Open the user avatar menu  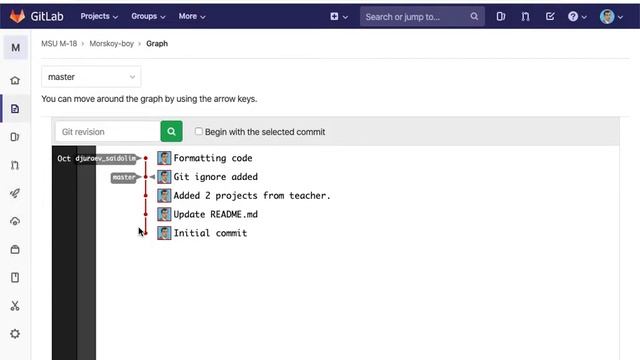click(611, 16)
